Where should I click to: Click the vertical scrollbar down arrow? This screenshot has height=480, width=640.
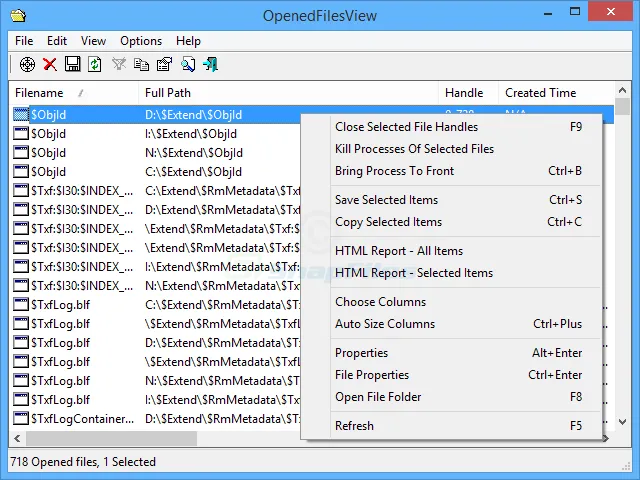tap(622, 422)
